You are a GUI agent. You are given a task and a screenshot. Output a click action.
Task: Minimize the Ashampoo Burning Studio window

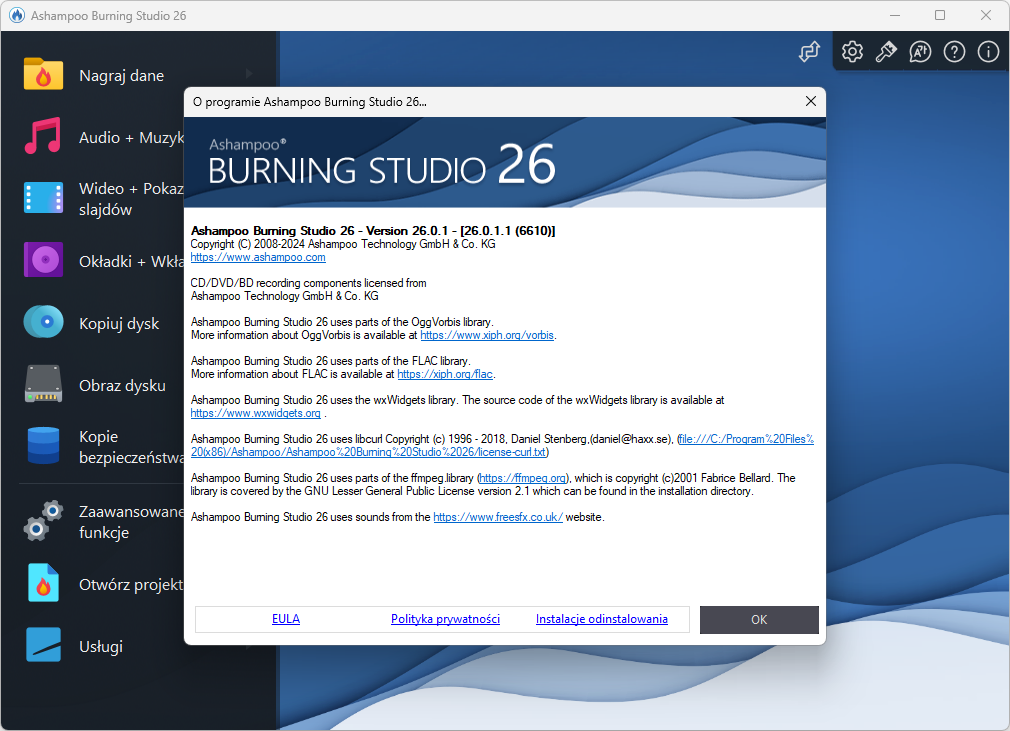895,15
